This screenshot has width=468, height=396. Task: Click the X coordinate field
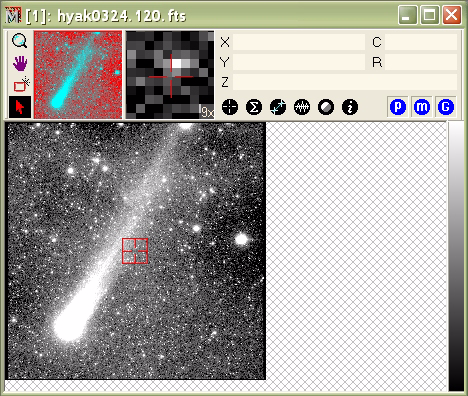click(299, 42)
